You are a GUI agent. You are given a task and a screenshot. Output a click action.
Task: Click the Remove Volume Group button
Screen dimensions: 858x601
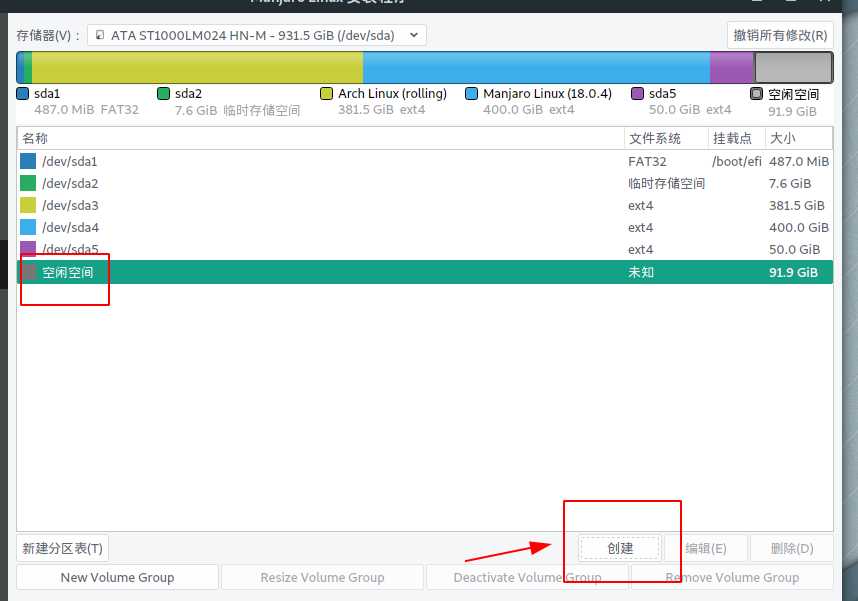(x=732, y=577)
